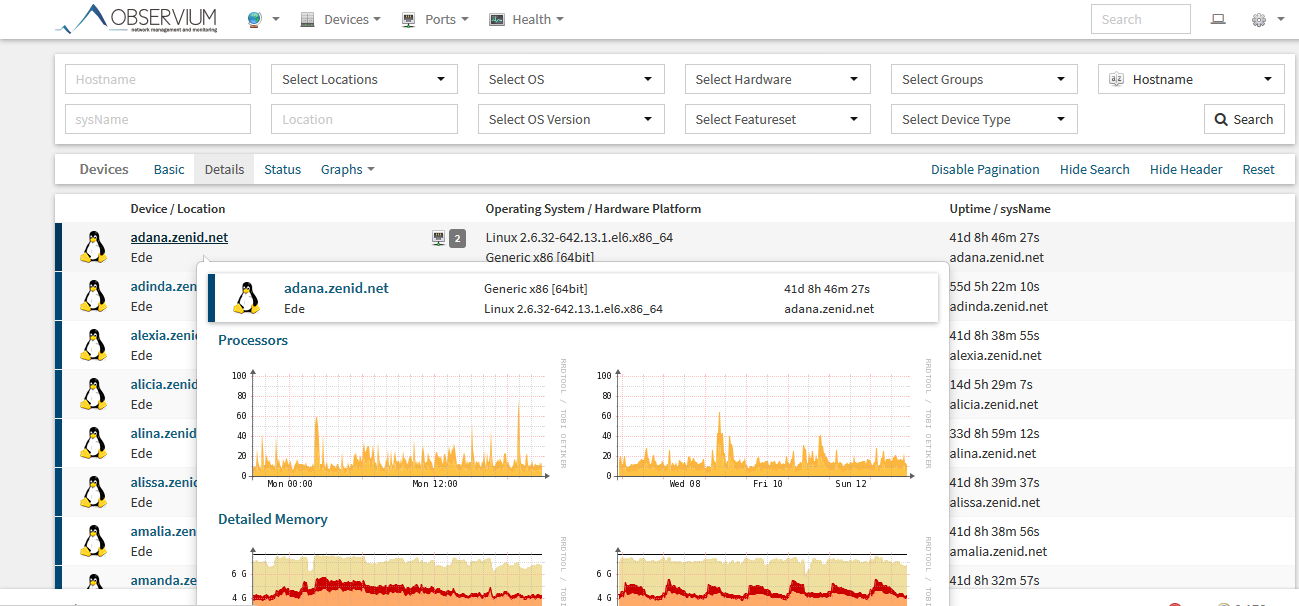Click the Observium logo

[x=136, y=19]
